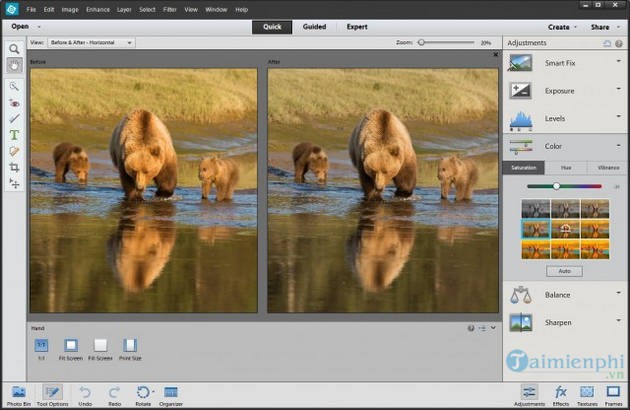630x410 pixels.
Task: Expand the Smart Fix adjustment
Action: click(619, 62)
